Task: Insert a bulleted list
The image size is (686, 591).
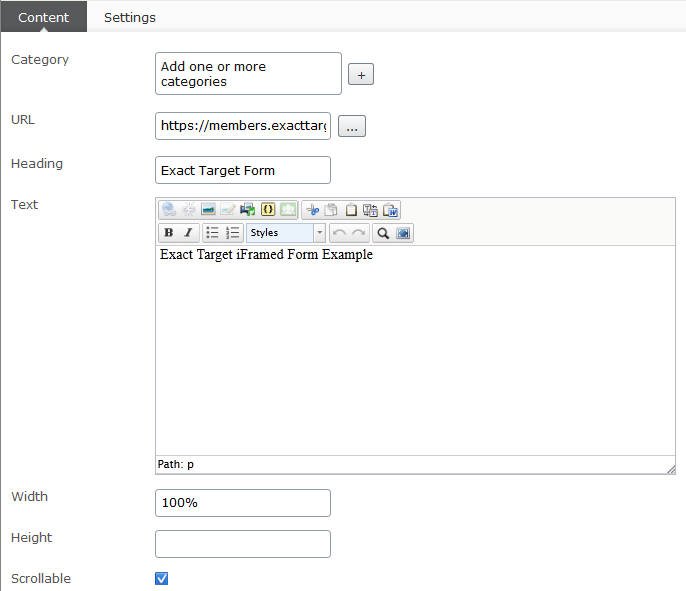Action: (x=212, y=233)
